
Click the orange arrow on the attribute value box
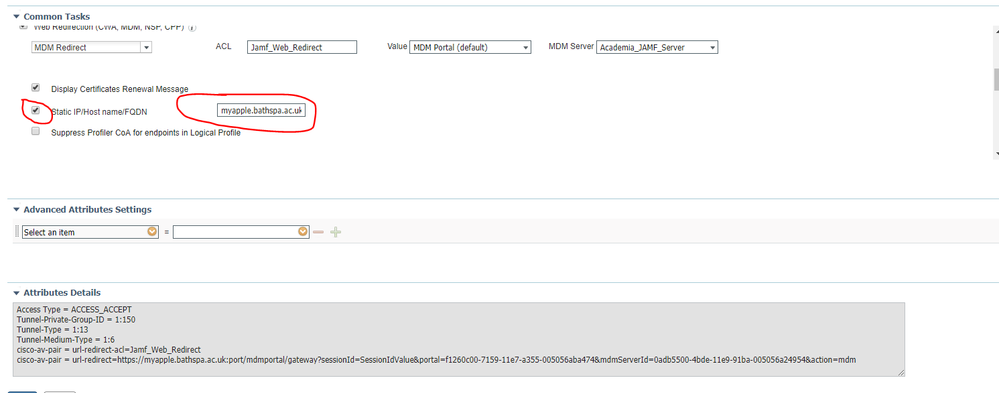(304, 232)
